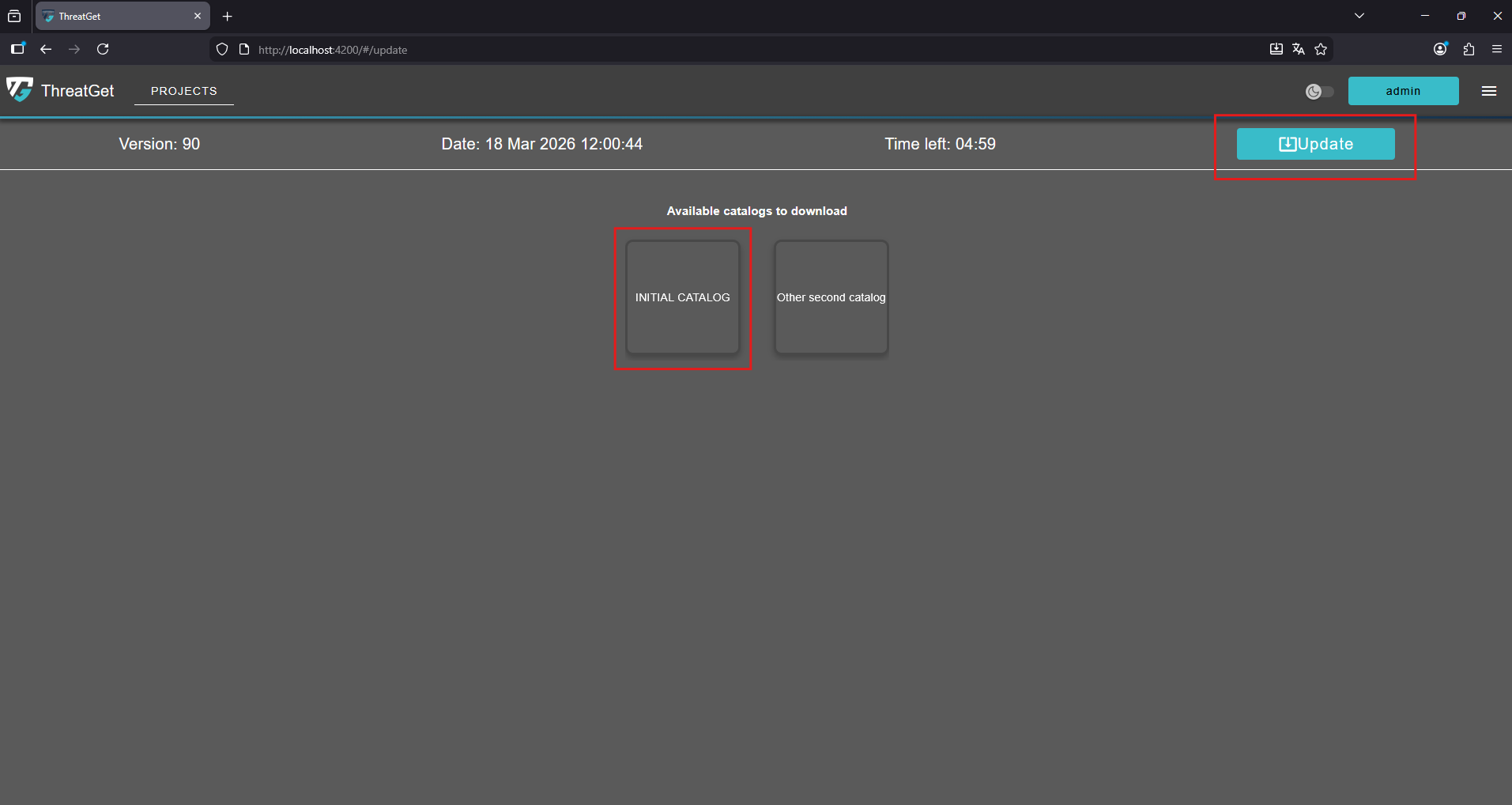Open browser extensions puzzle icon

coord(1469,49)
